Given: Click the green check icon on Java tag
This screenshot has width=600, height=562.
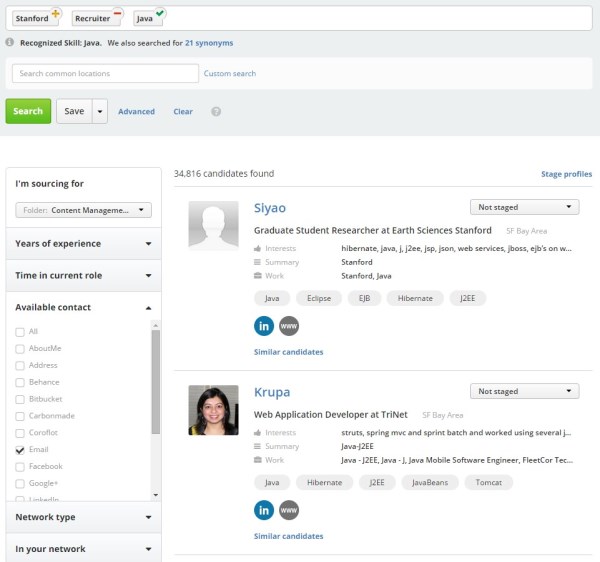Looking at the screenshot, I should (x=160, y=13).
